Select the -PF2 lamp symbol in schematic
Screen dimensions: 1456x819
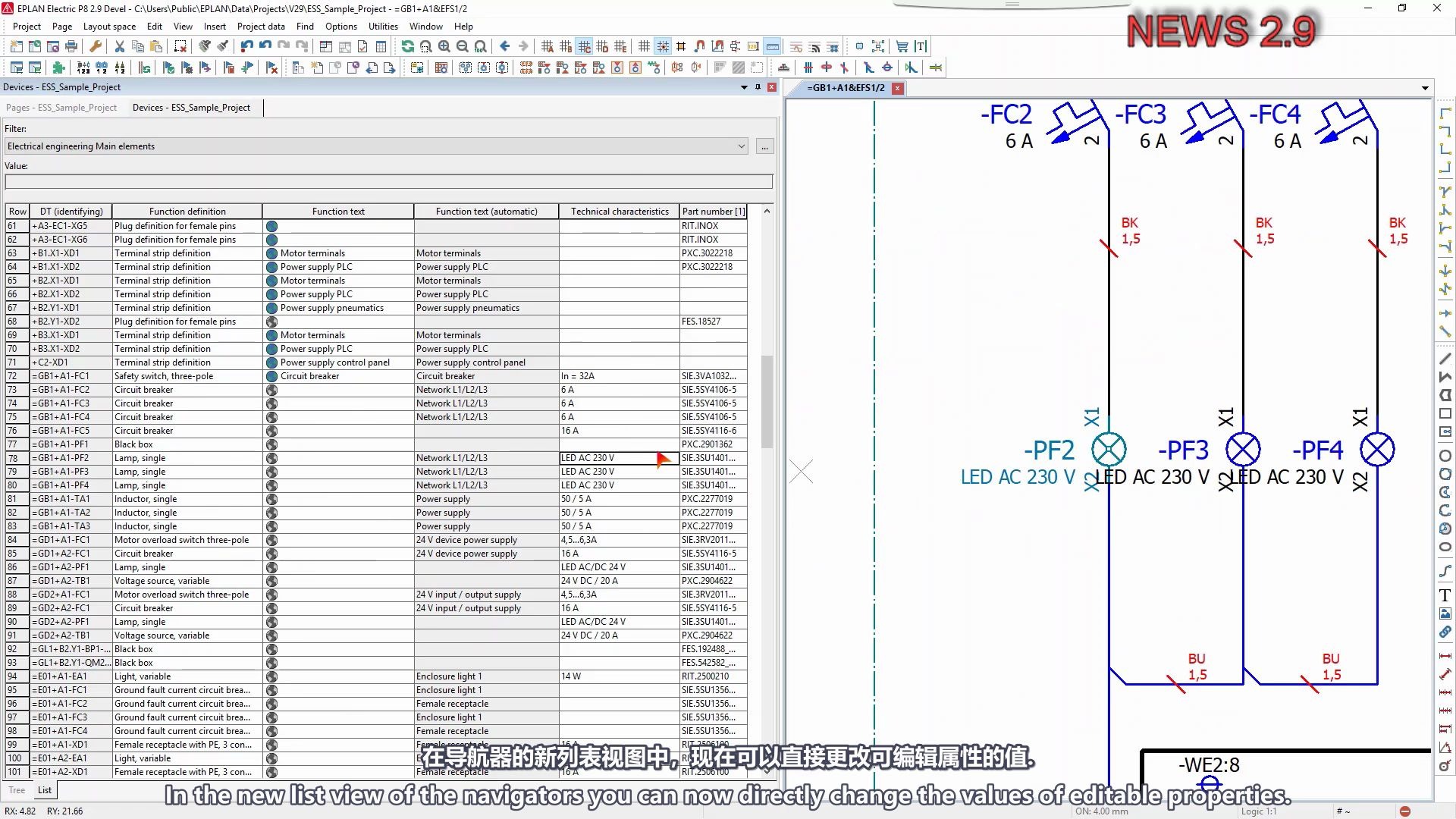(1109, 450)
